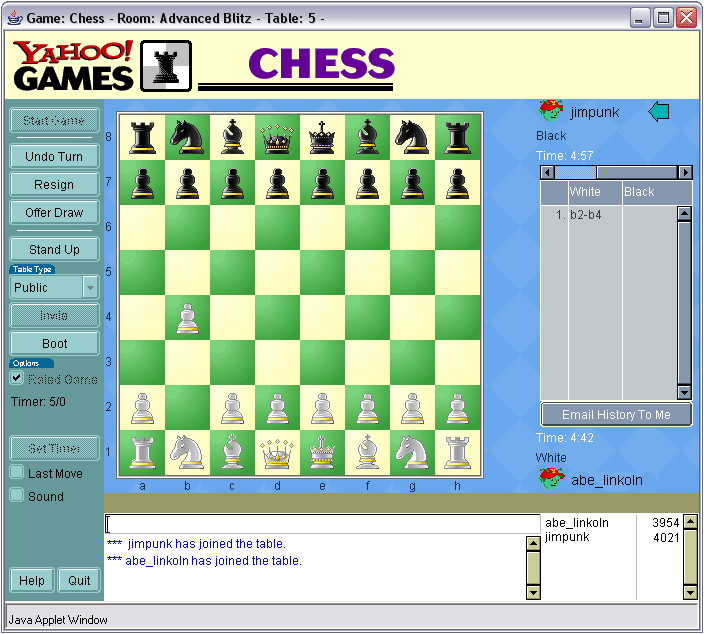The width and height of the screenshot is (704, 634).
Task: Click chat log scroll down arrow
Action: [533, 593]
